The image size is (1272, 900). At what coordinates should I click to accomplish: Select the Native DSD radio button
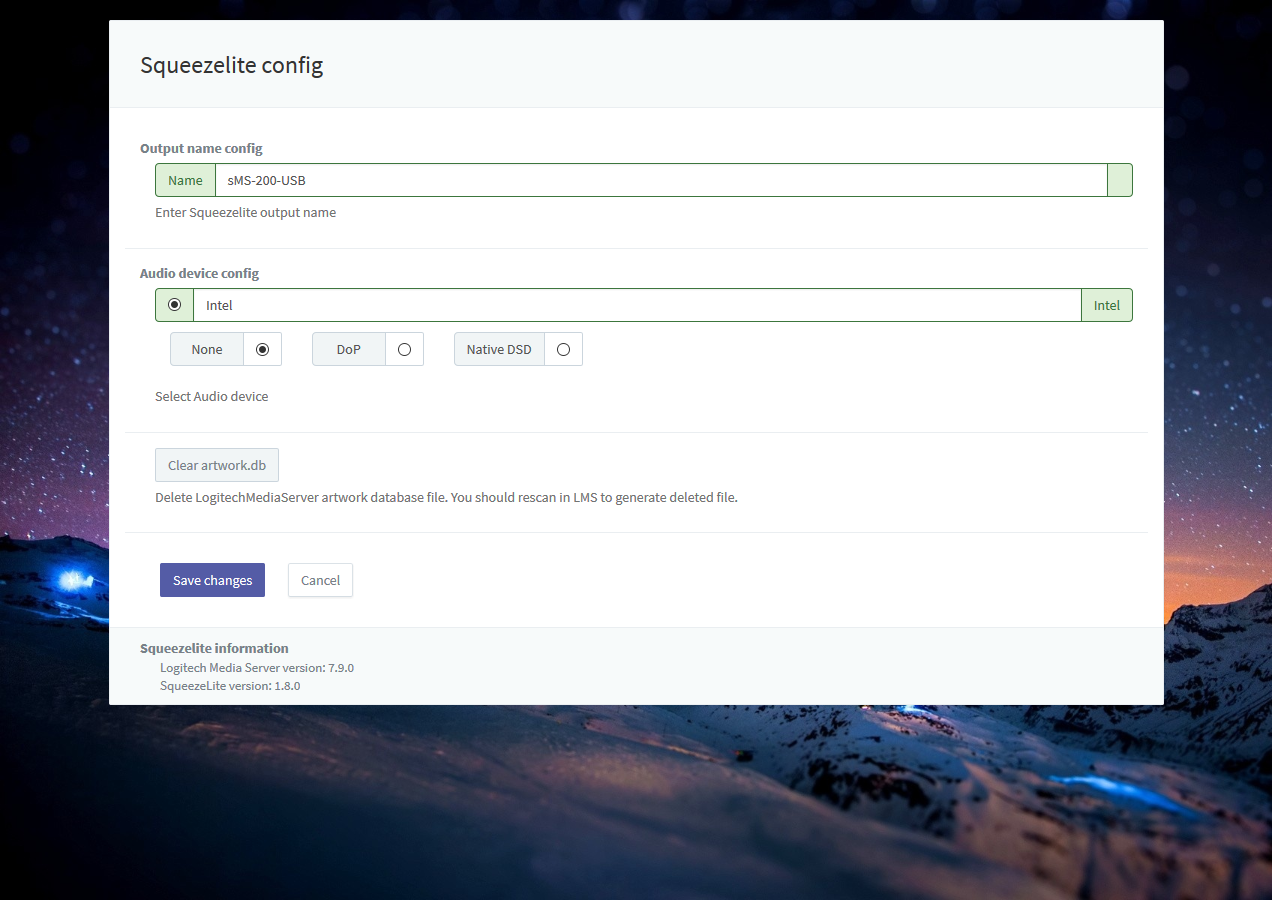(563, 349)
